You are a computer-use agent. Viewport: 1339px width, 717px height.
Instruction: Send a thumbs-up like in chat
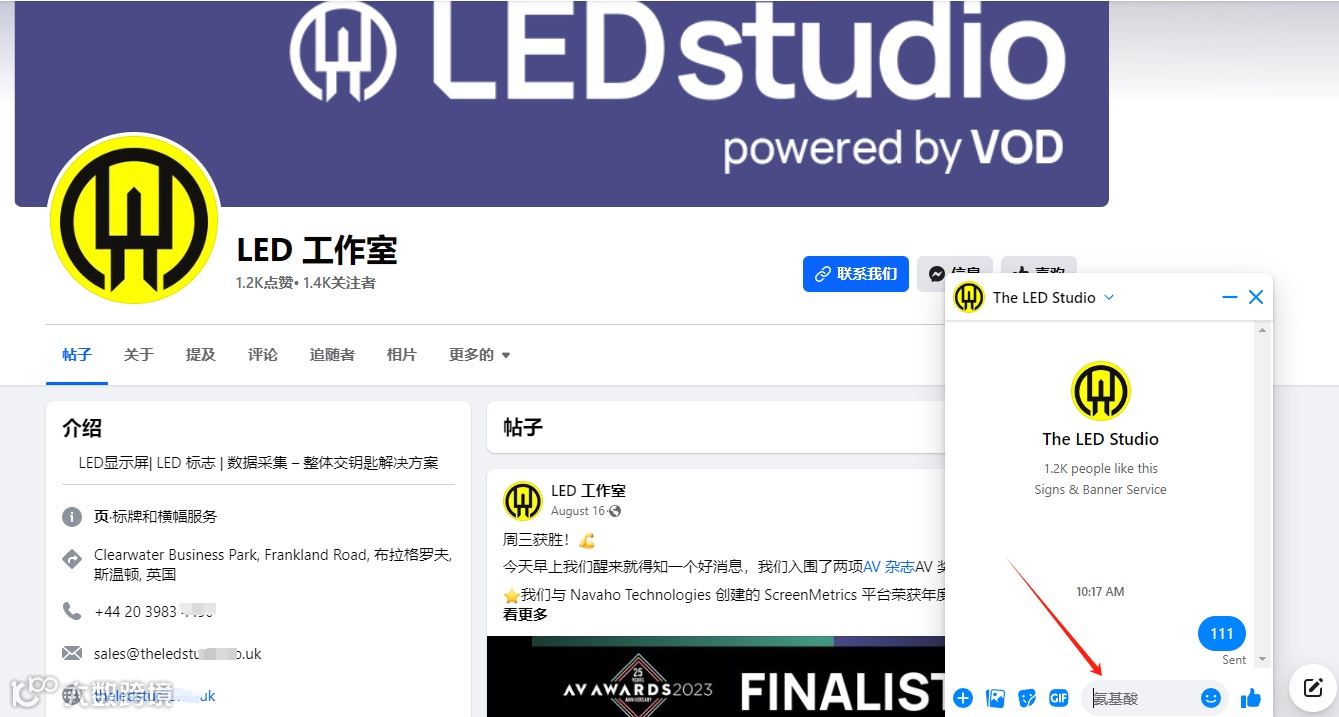pyautogui.click(x=1250, y=698)
